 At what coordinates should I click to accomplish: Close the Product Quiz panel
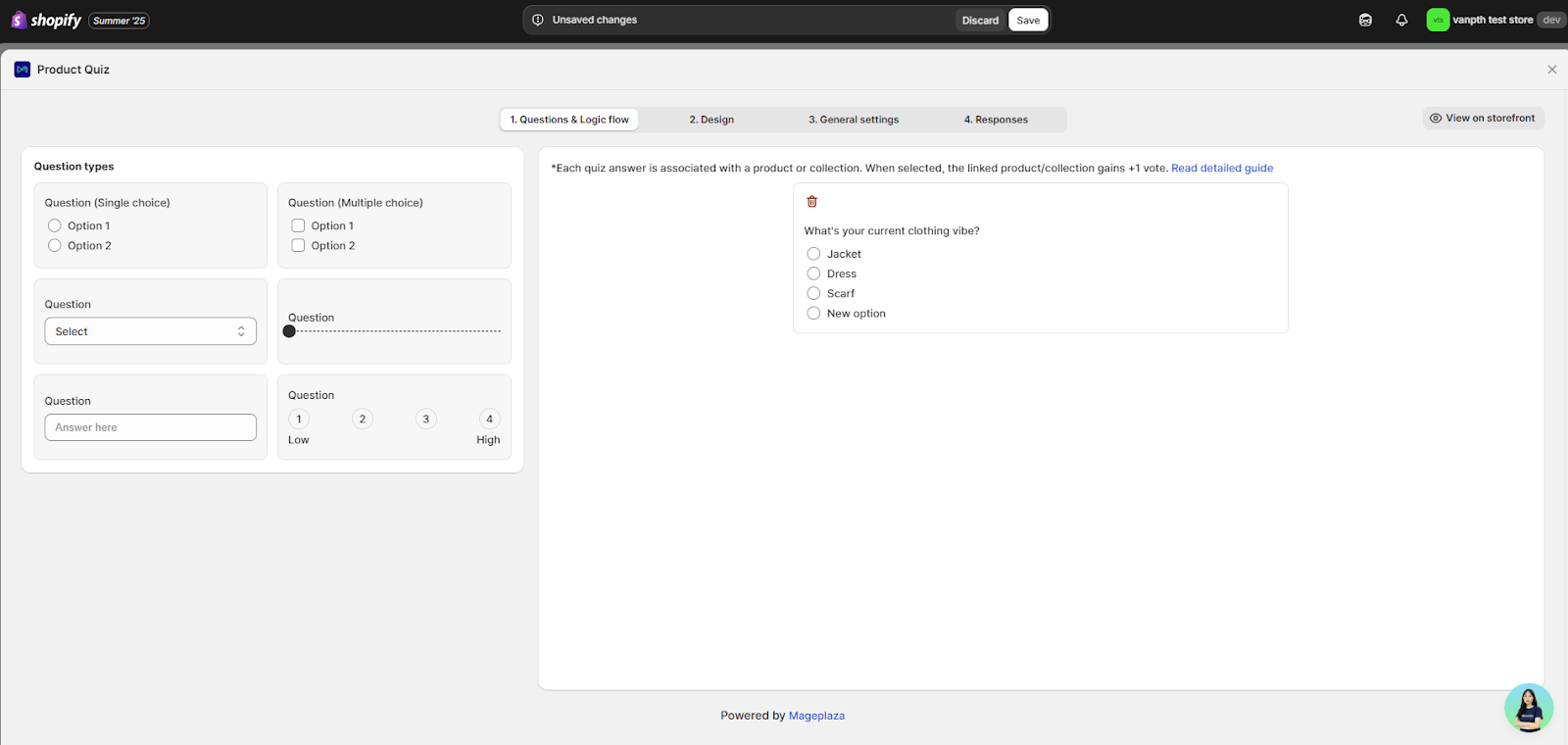point(1551,70)
